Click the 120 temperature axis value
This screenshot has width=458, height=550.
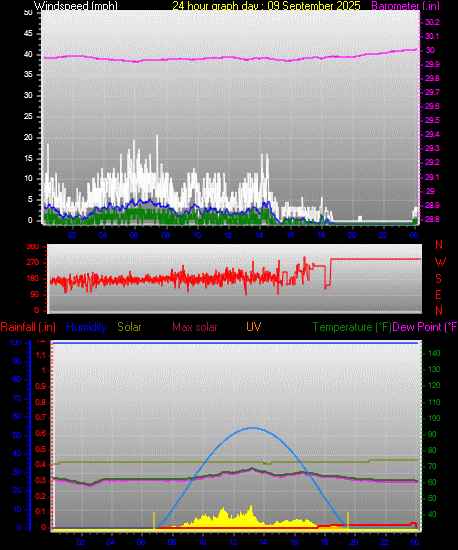click(x=434, y=385)
